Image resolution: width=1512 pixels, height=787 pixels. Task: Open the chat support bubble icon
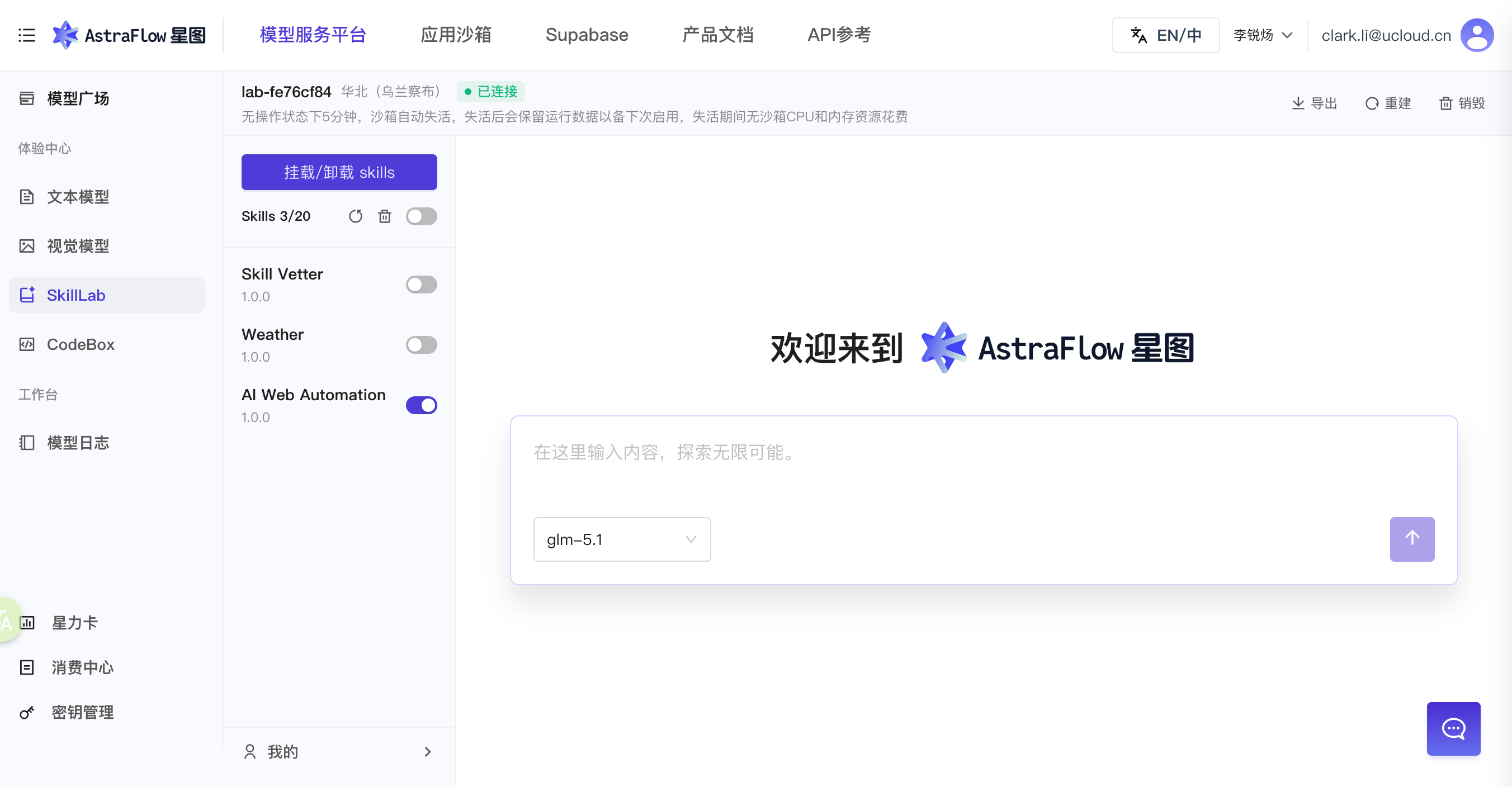click(1453, 729)
